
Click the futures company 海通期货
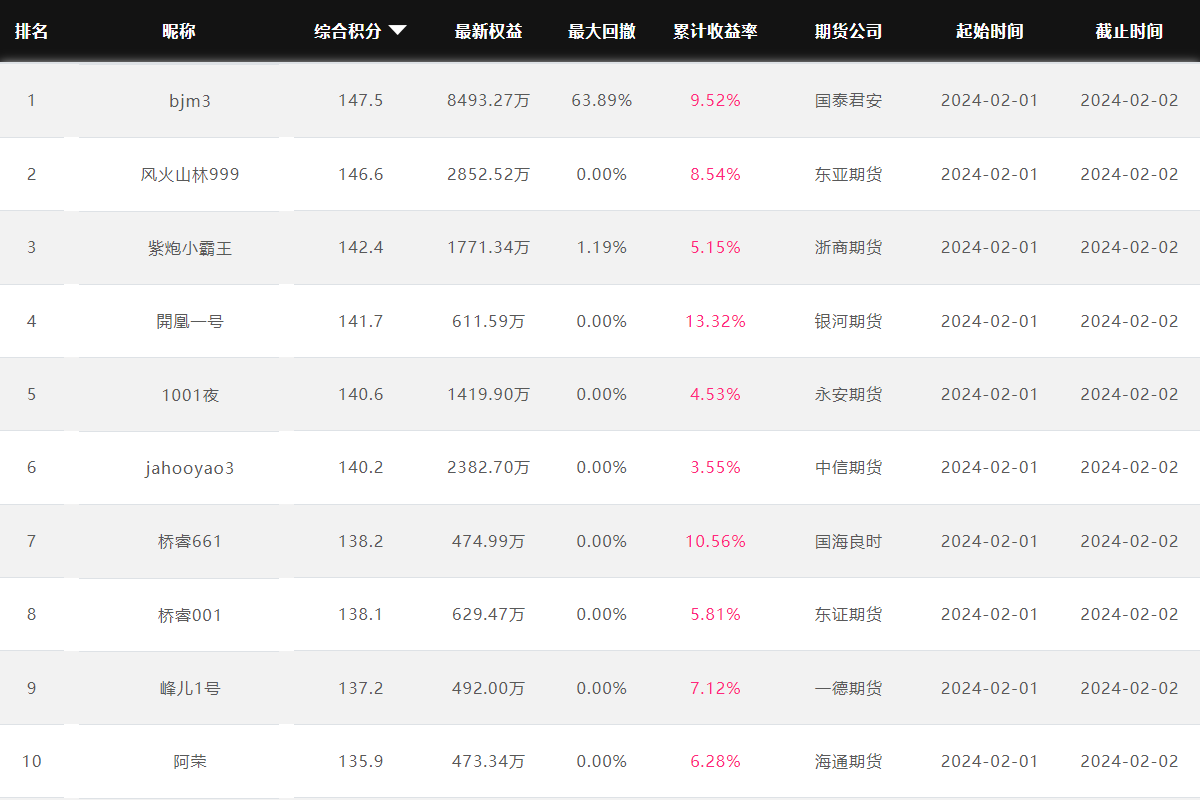point(849,761)
